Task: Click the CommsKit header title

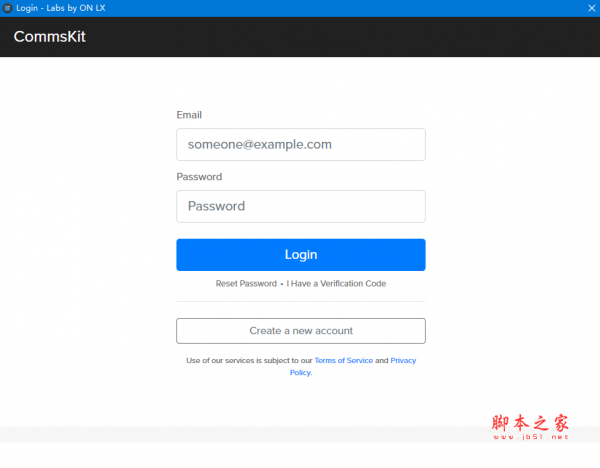Action: coord(50,37)
